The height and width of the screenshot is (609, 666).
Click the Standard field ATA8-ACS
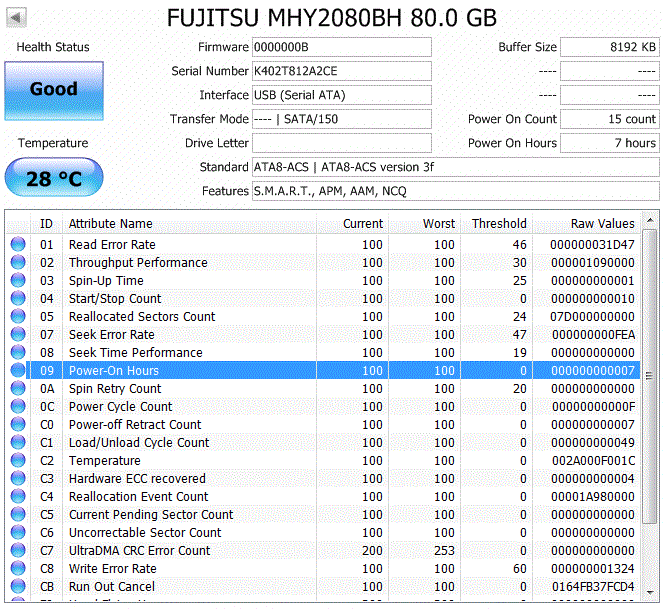[x=456, y=167]
